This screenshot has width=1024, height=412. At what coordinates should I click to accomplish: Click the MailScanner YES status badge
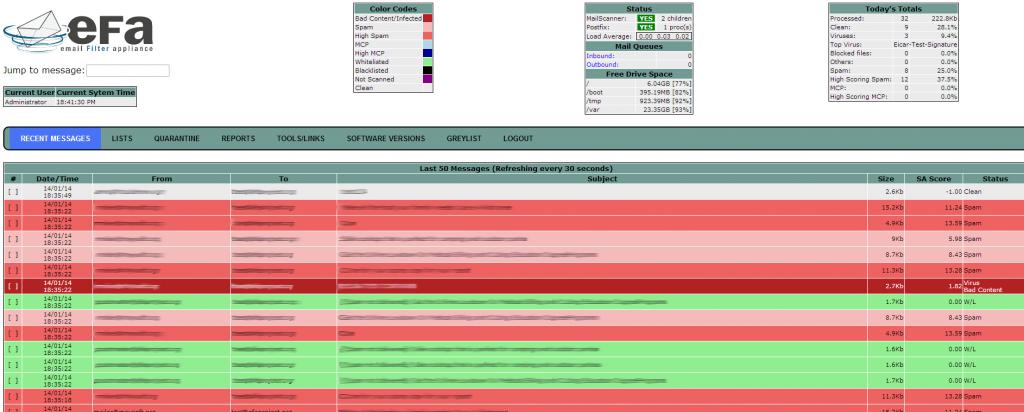coord(648,18)
